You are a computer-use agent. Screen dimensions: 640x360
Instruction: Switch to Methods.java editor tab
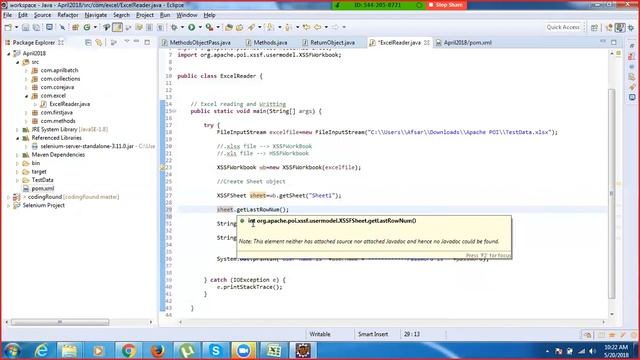point(266,42)
